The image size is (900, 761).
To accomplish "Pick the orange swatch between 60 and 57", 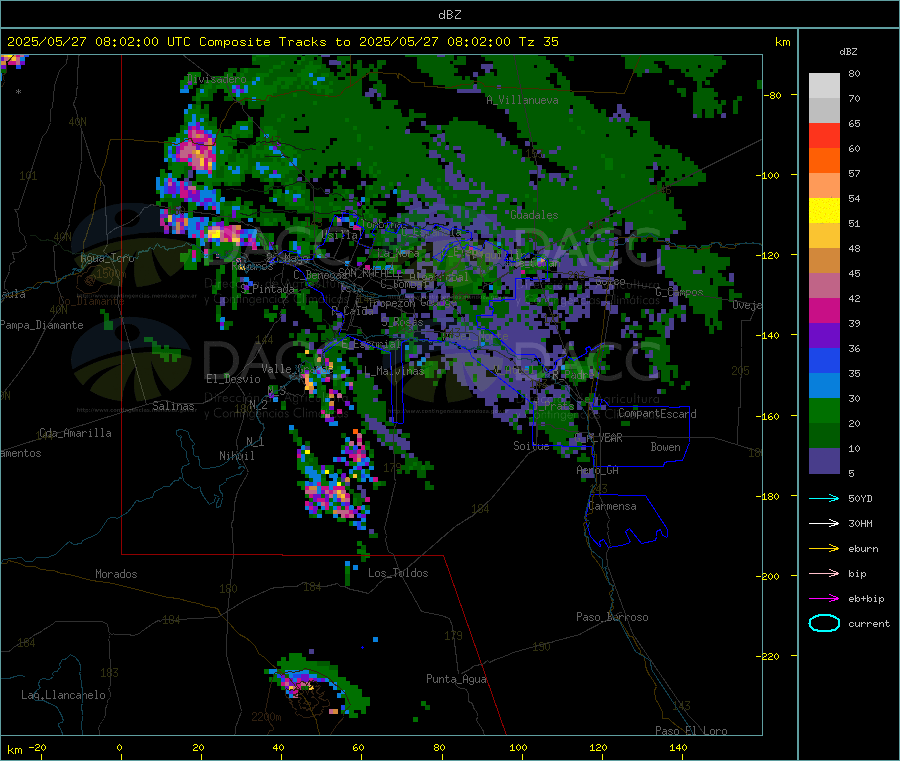I will point(824,161).
